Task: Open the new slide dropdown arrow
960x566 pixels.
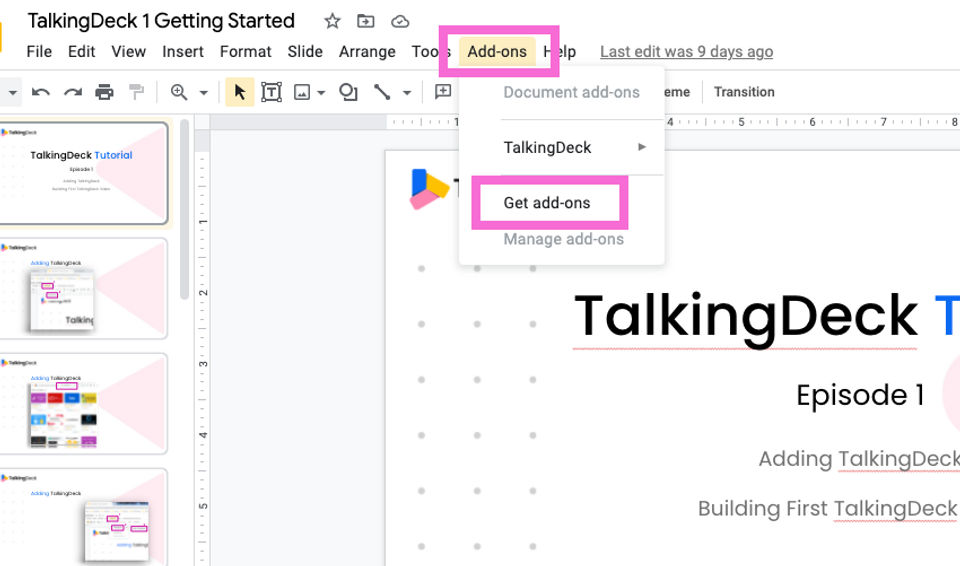Action: click(12, 93)
